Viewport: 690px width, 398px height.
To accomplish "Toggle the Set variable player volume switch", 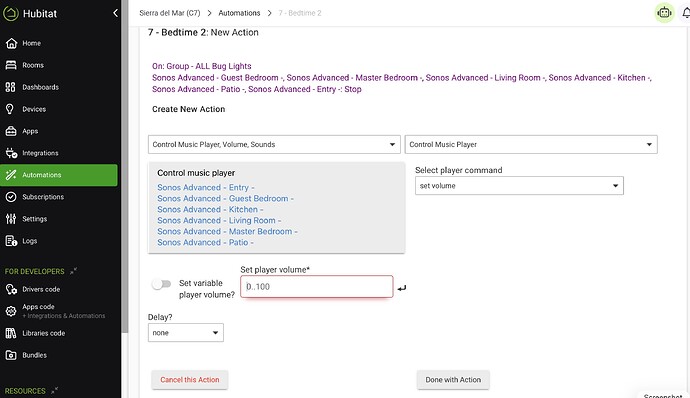I will coord(161,284).
